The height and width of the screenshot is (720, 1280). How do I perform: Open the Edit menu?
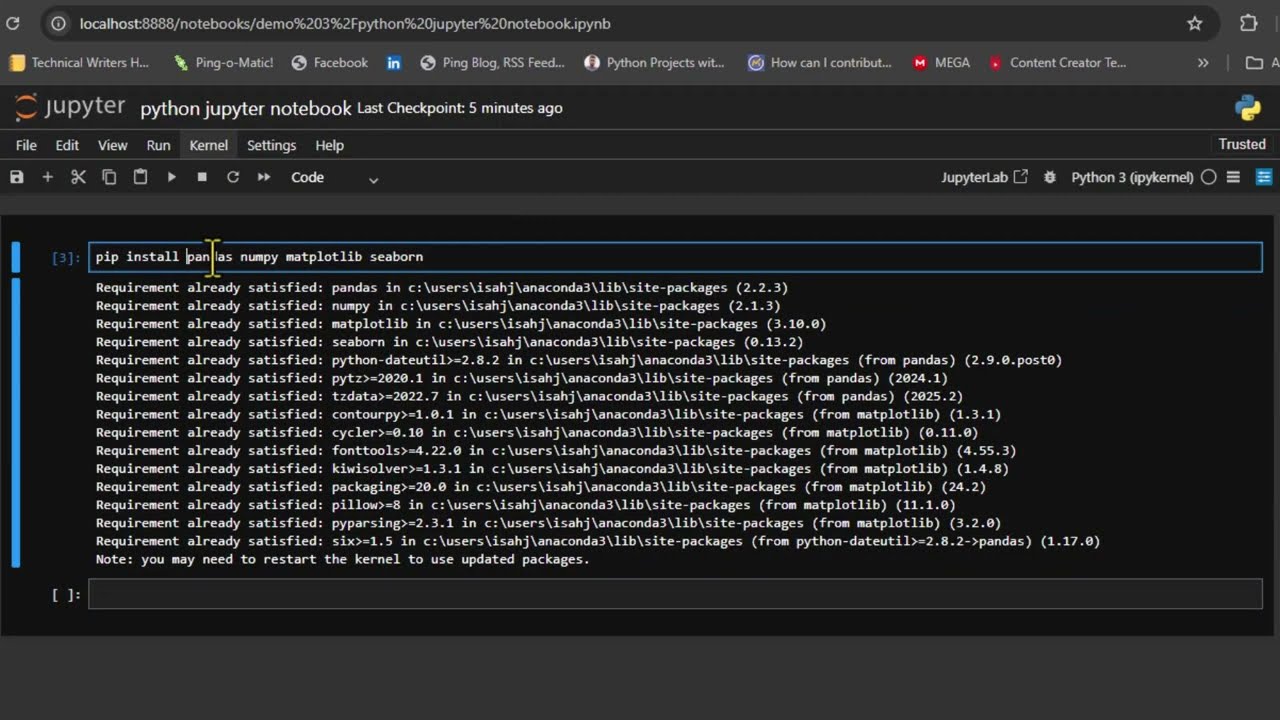pyautogui.click(x=67, y=145)
